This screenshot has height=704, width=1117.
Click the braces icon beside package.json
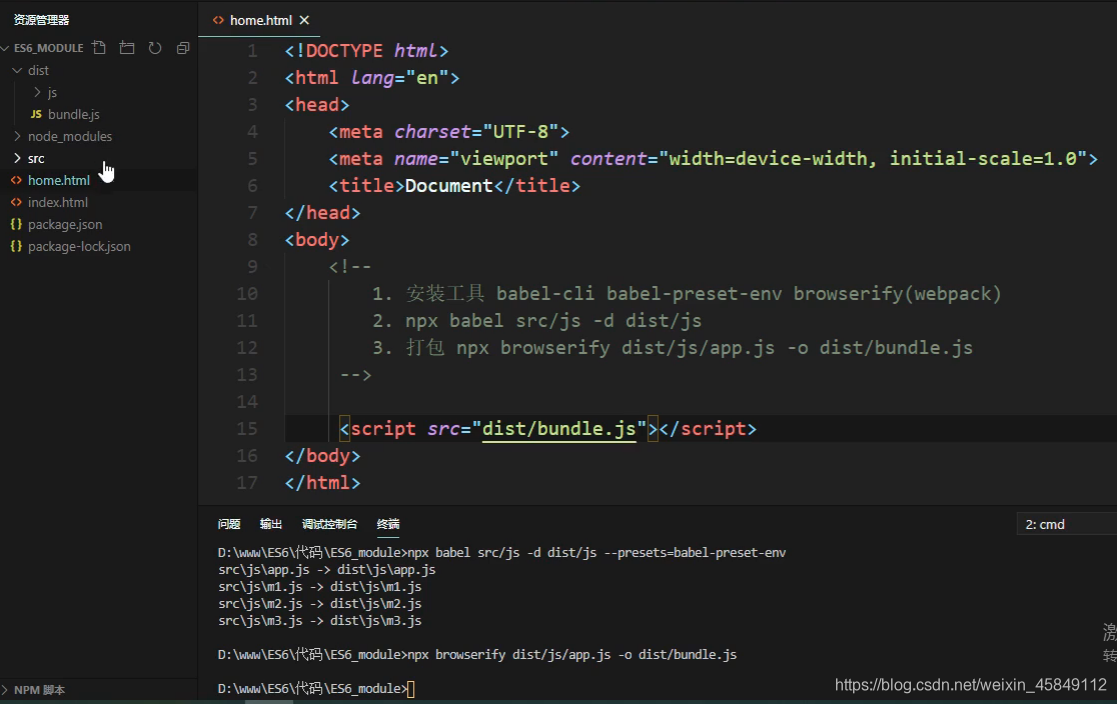click(16, 224)
